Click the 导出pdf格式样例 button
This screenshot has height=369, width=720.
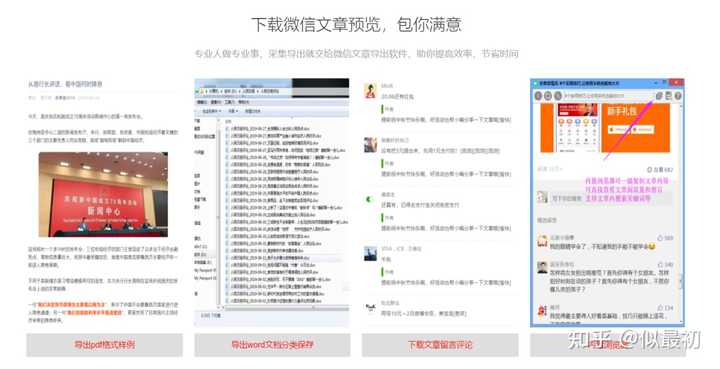[x=105, y=345]
